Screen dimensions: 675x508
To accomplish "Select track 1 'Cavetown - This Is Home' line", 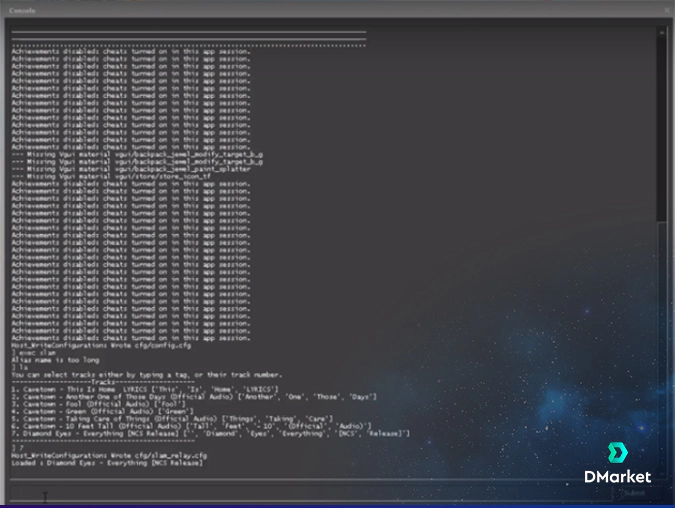I will pyautogui.click(x=145, y=389).
